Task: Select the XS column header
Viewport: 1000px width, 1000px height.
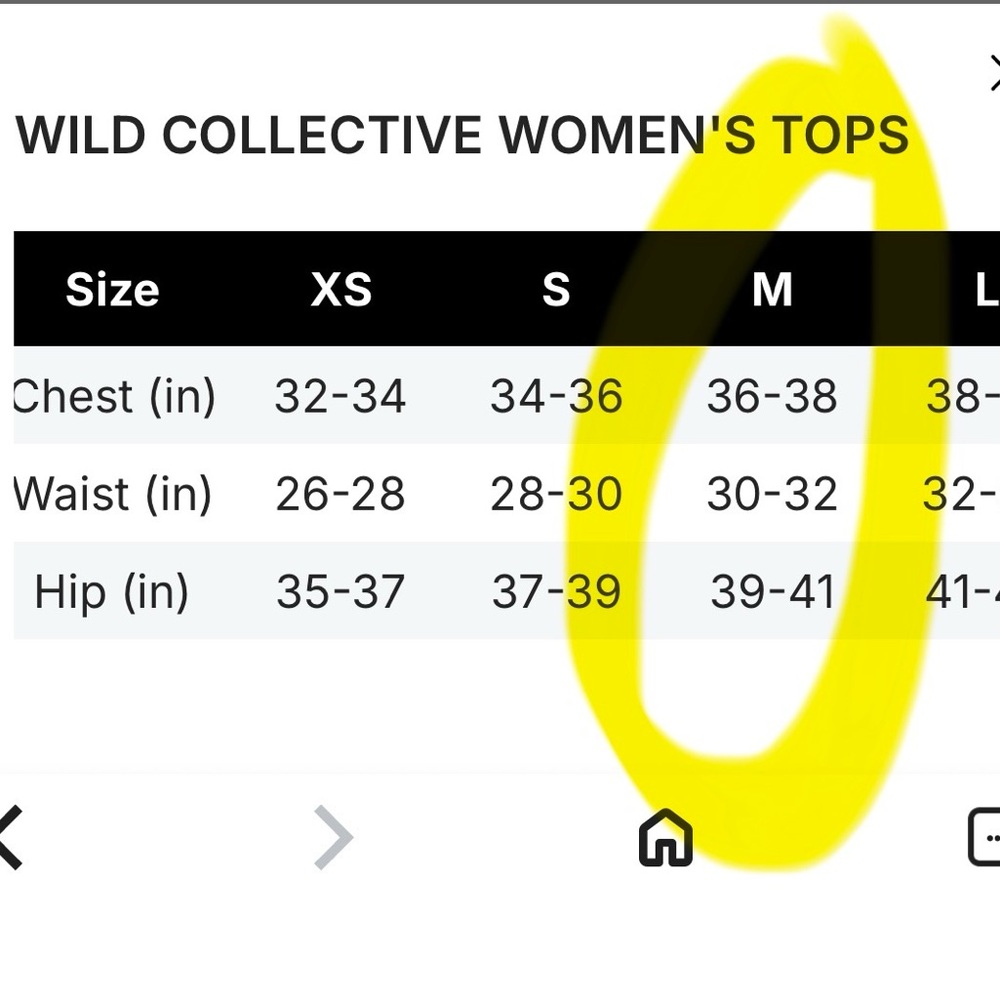Action: pos(341,290)
